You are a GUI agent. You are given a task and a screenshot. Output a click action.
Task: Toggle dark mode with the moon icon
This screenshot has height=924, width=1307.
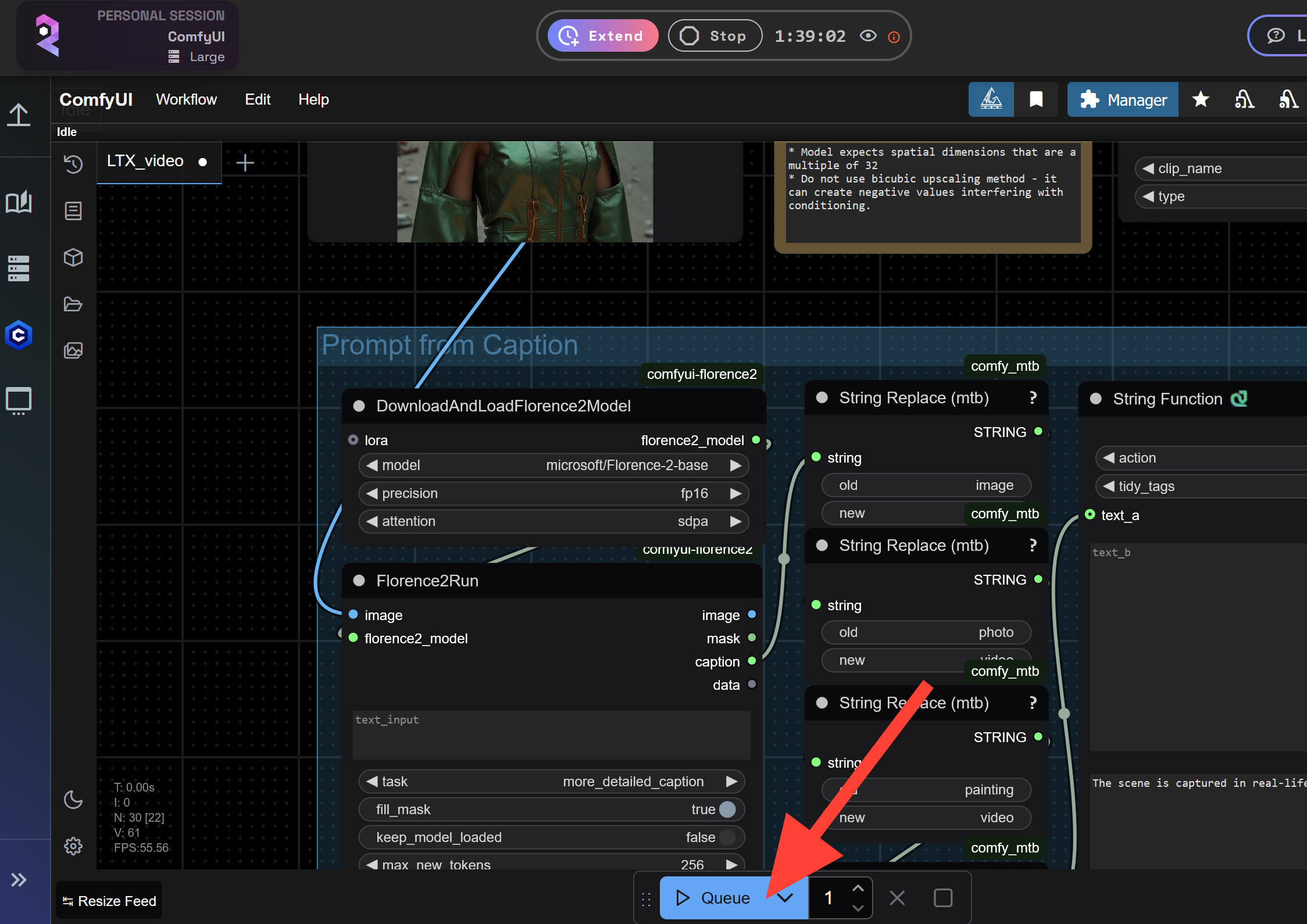tap(73, 800)
